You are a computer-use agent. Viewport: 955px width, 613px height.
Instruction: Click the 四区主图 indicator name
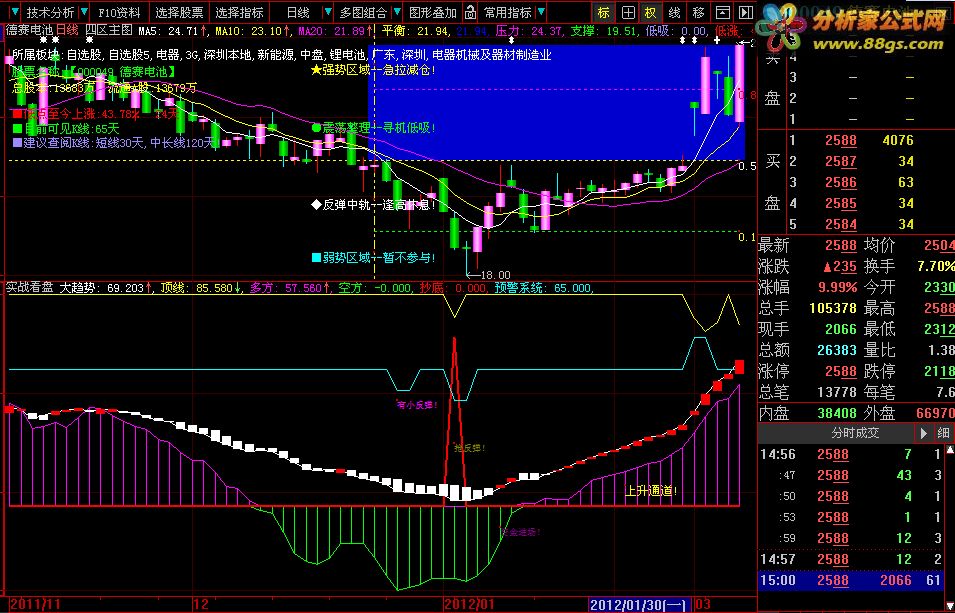click(108, 30)
